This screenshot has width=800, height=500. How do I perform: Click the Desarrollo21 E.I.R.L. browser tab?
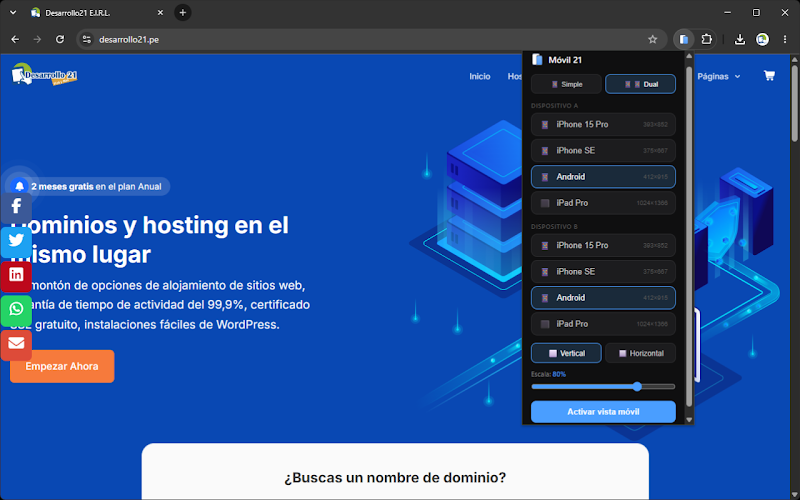coord(97,13)
